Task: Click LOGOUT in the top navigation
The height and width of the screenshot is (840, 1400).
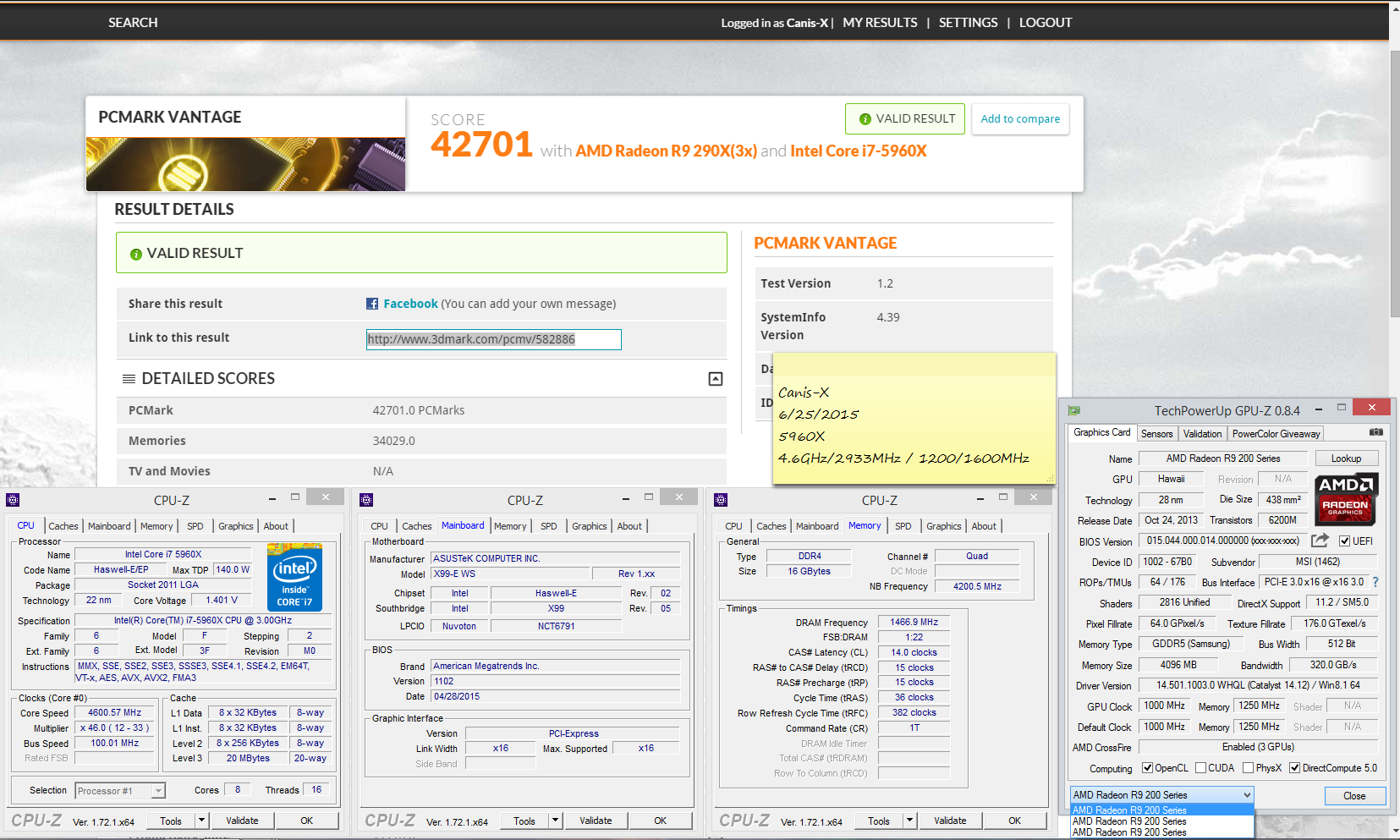Action: pos(1046,23)
